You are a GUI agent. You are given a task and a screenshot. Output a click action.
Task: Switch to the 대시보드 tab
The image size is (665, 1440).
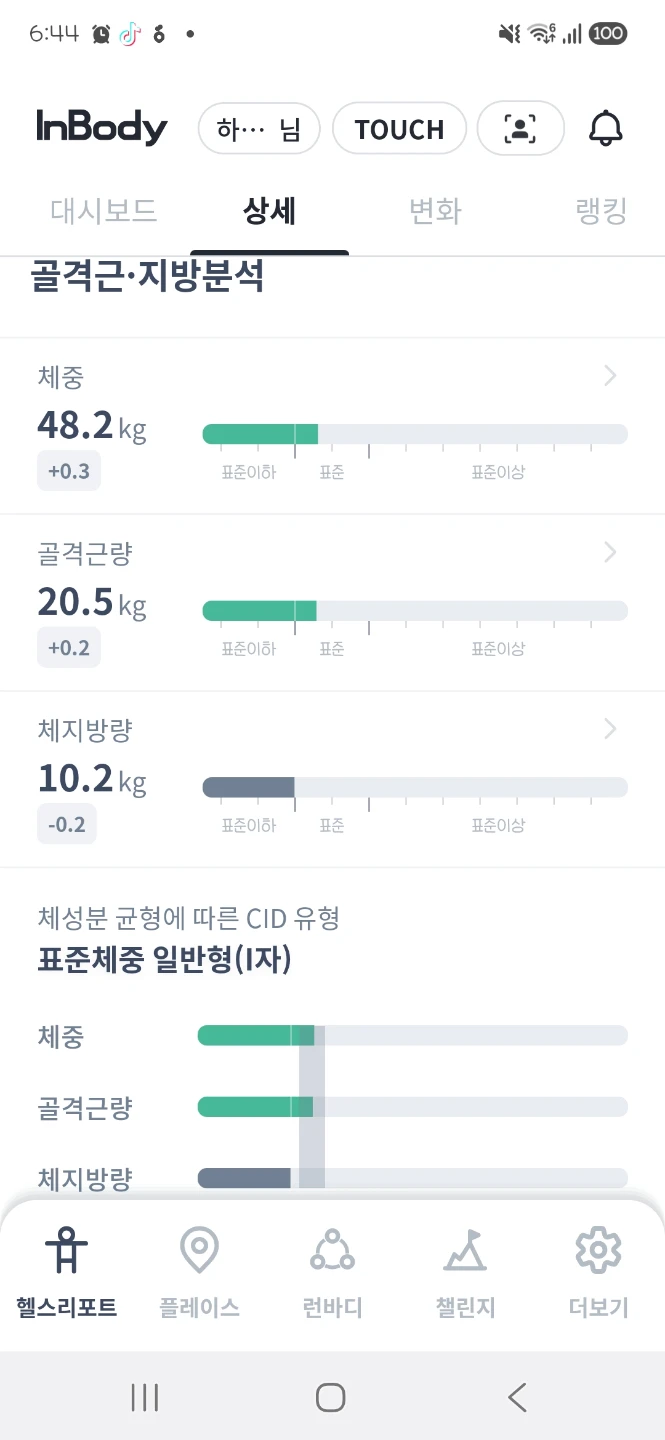pos(103,211)
